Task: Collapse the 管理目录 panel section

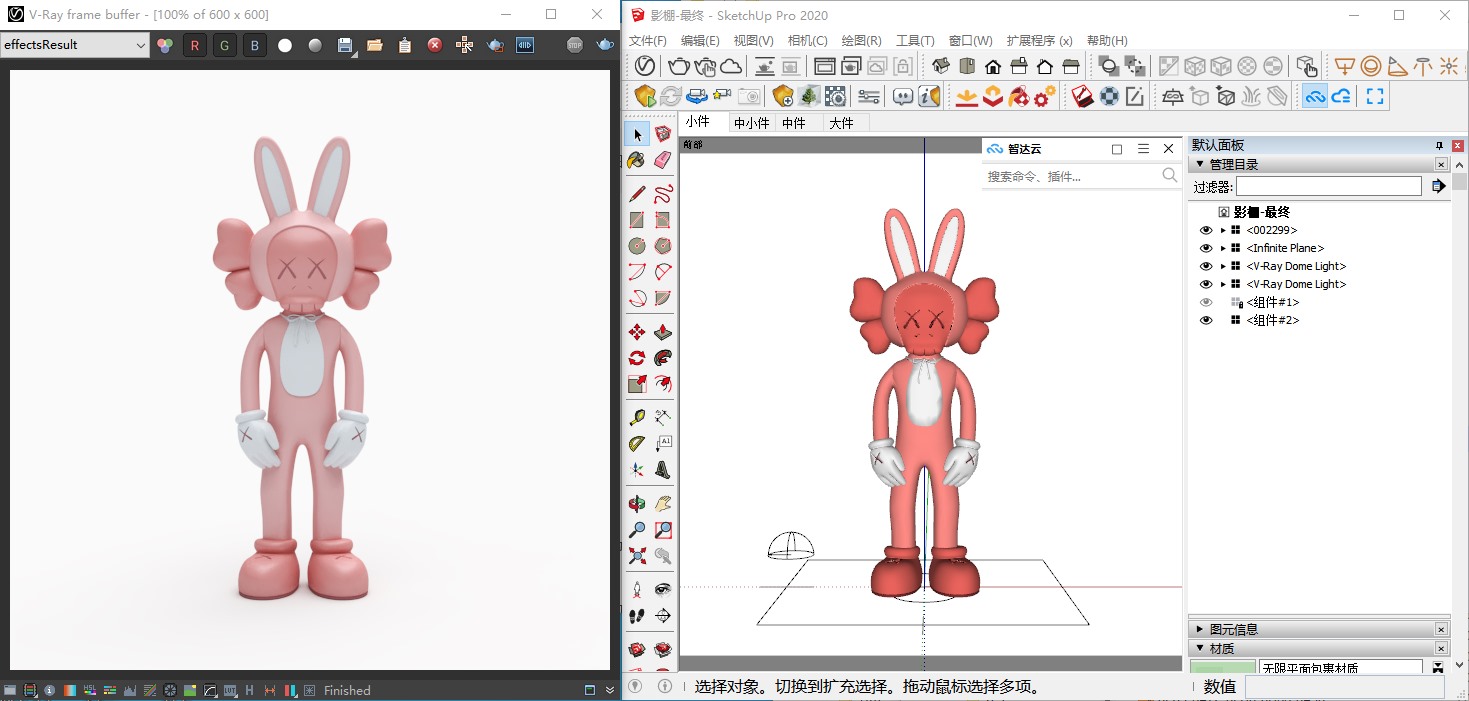Action: (1200, 164)
